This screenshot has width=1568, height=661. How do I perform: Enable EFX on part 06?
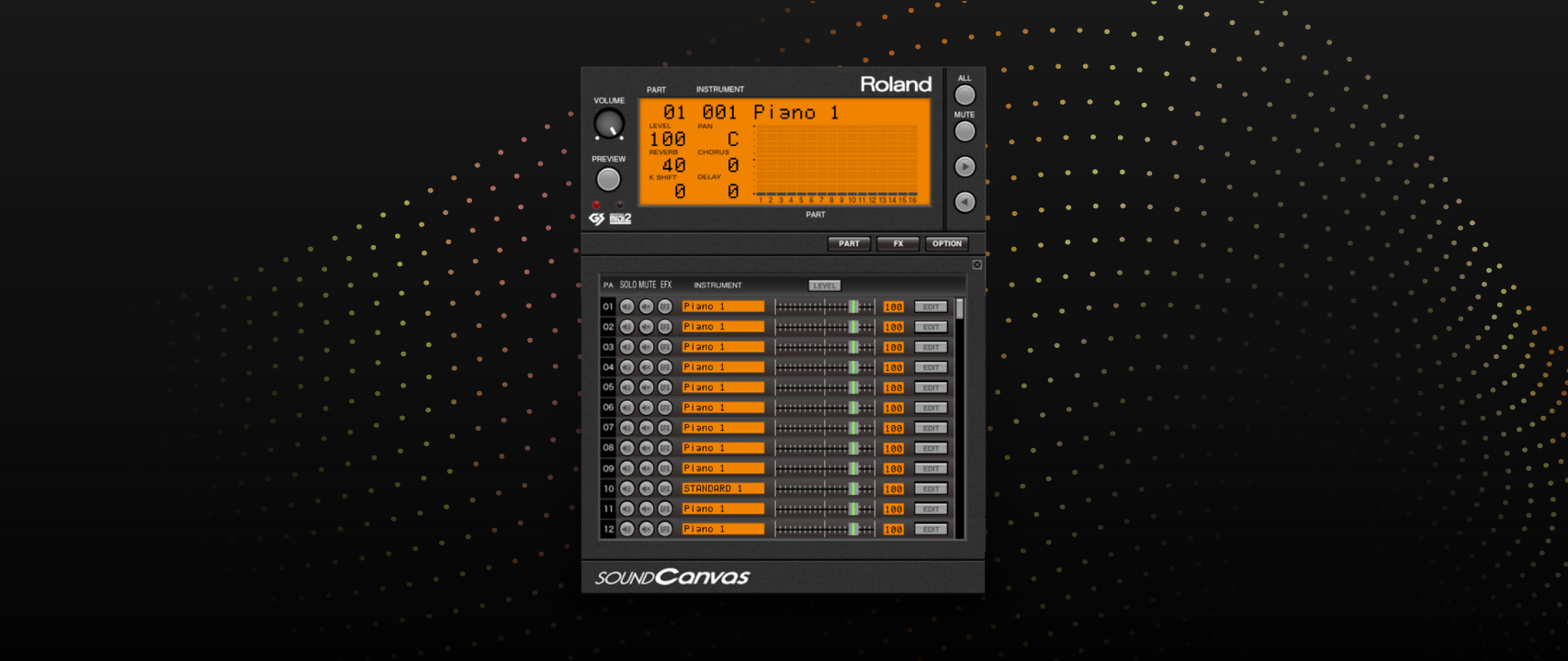[x=665, y=408]
